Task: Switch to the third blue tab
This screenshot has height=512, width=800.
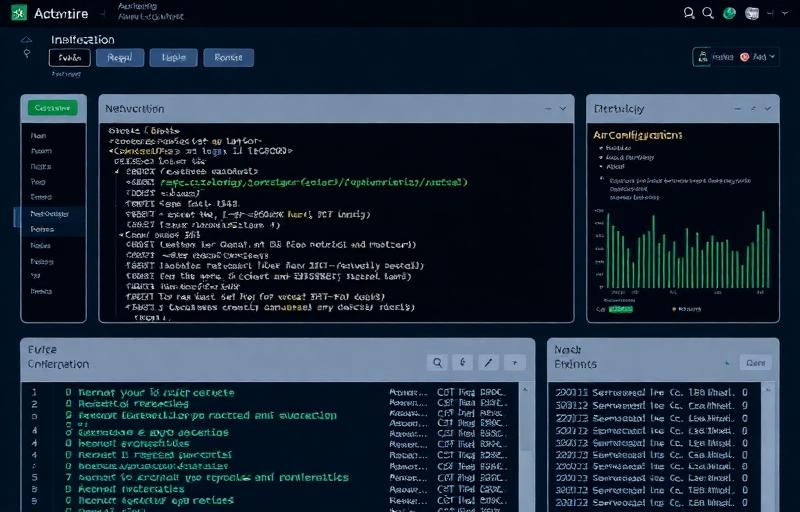Action: pyautogui.click(x=173, y=58)
